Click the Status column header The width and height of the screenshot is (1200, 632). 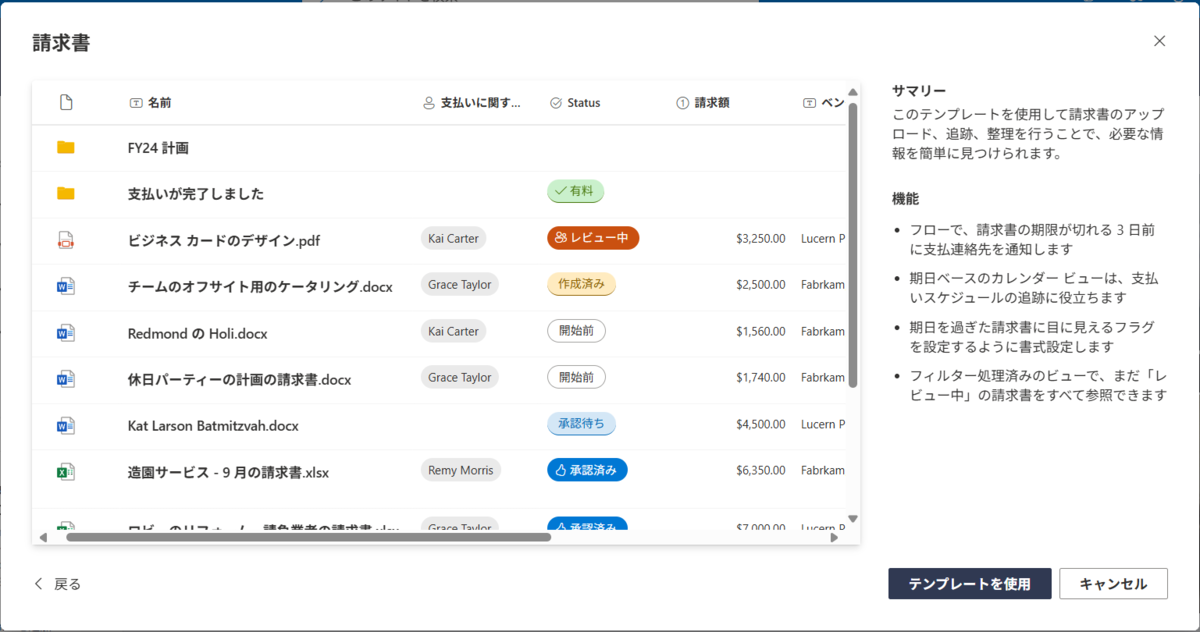575,102
